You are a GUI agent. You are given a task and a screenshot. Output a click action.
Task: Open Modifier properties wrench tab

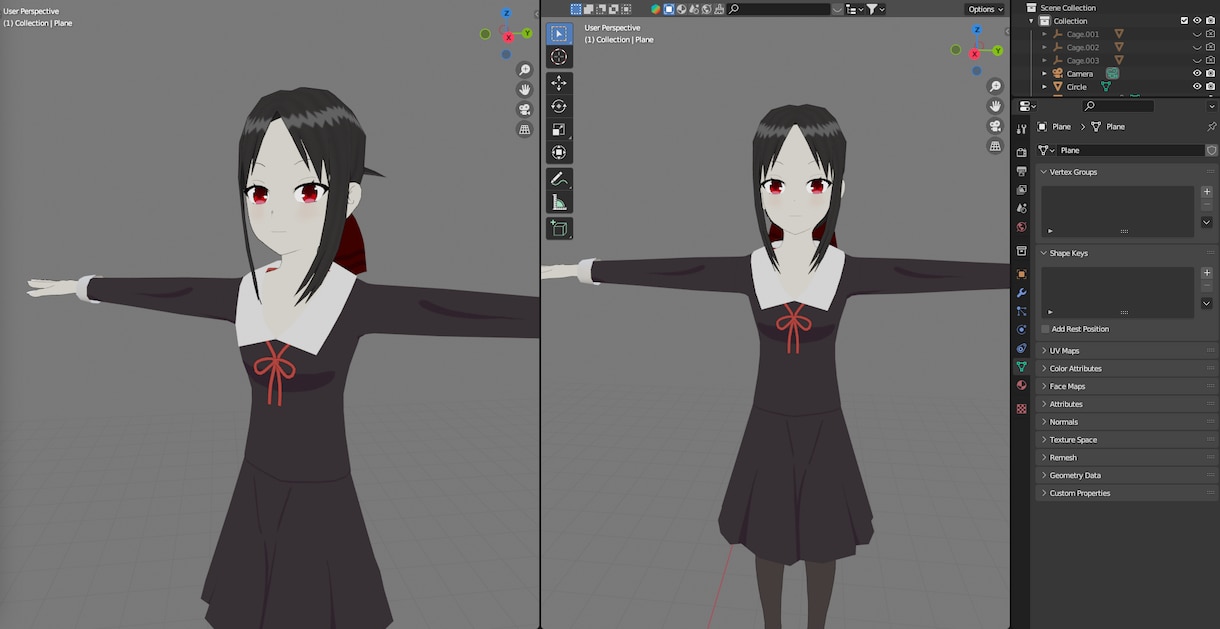[x=1021, y=293]
